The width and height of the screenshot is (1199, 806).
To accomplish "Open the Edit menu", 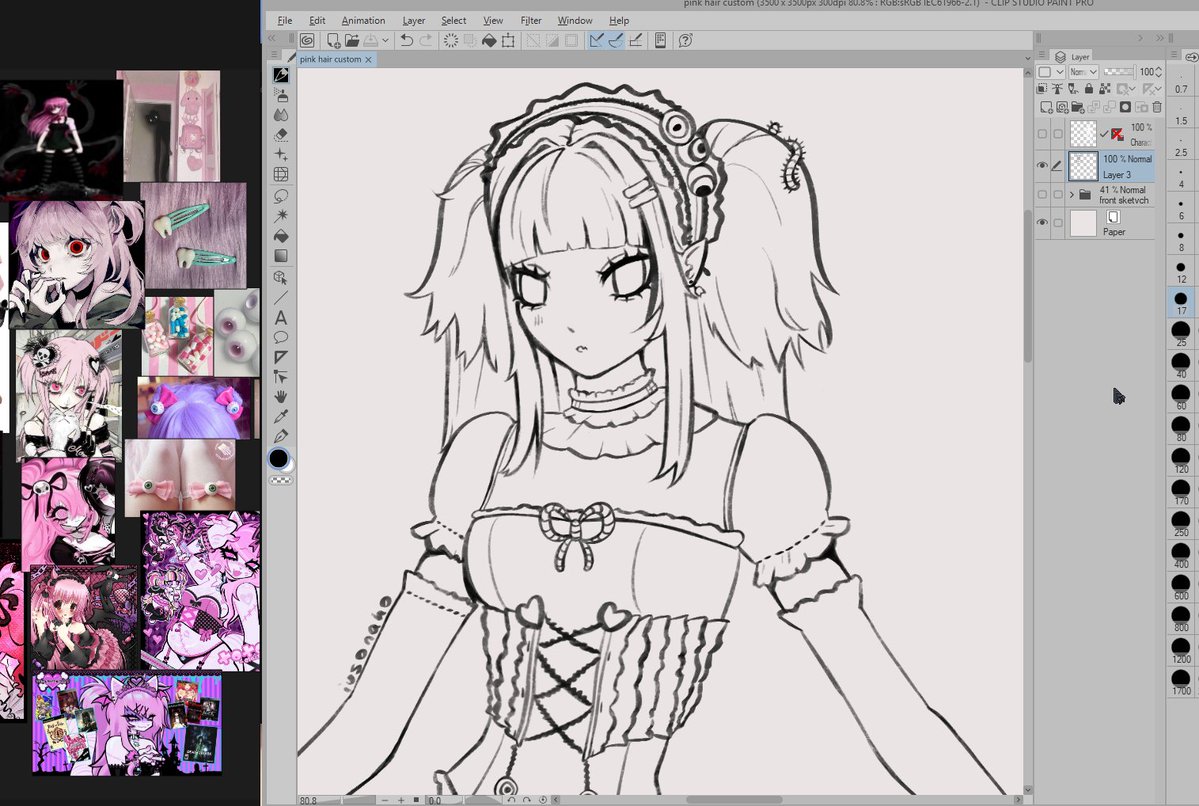I will tap(317, 21).
